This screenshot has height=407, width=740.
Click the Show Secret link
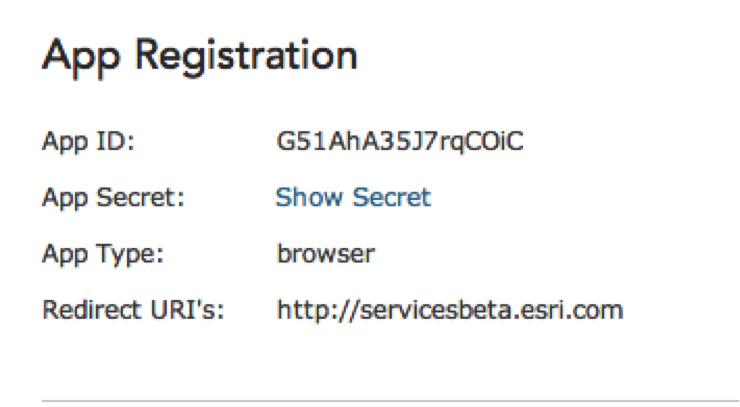point(353,197)
